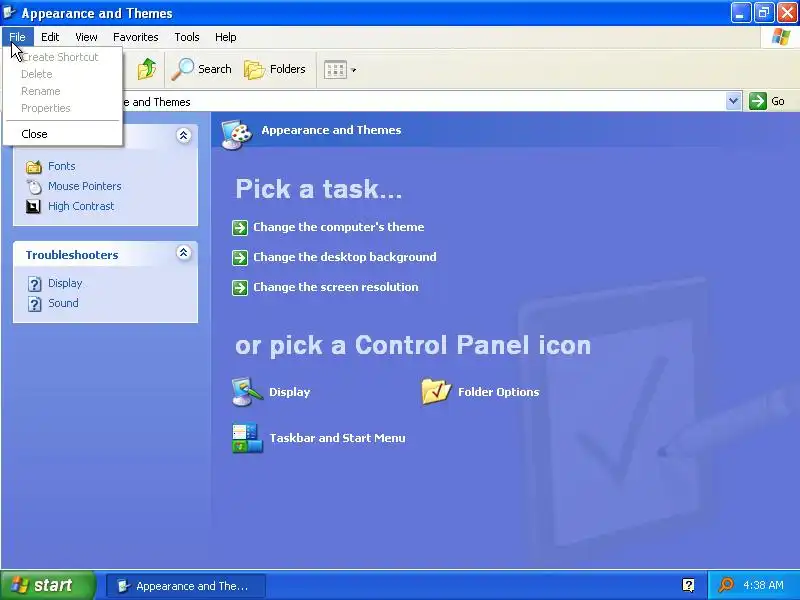Screen dimensions: 800x600
Task: Click the Windows flag logo in menu bar
Action: 781,37
